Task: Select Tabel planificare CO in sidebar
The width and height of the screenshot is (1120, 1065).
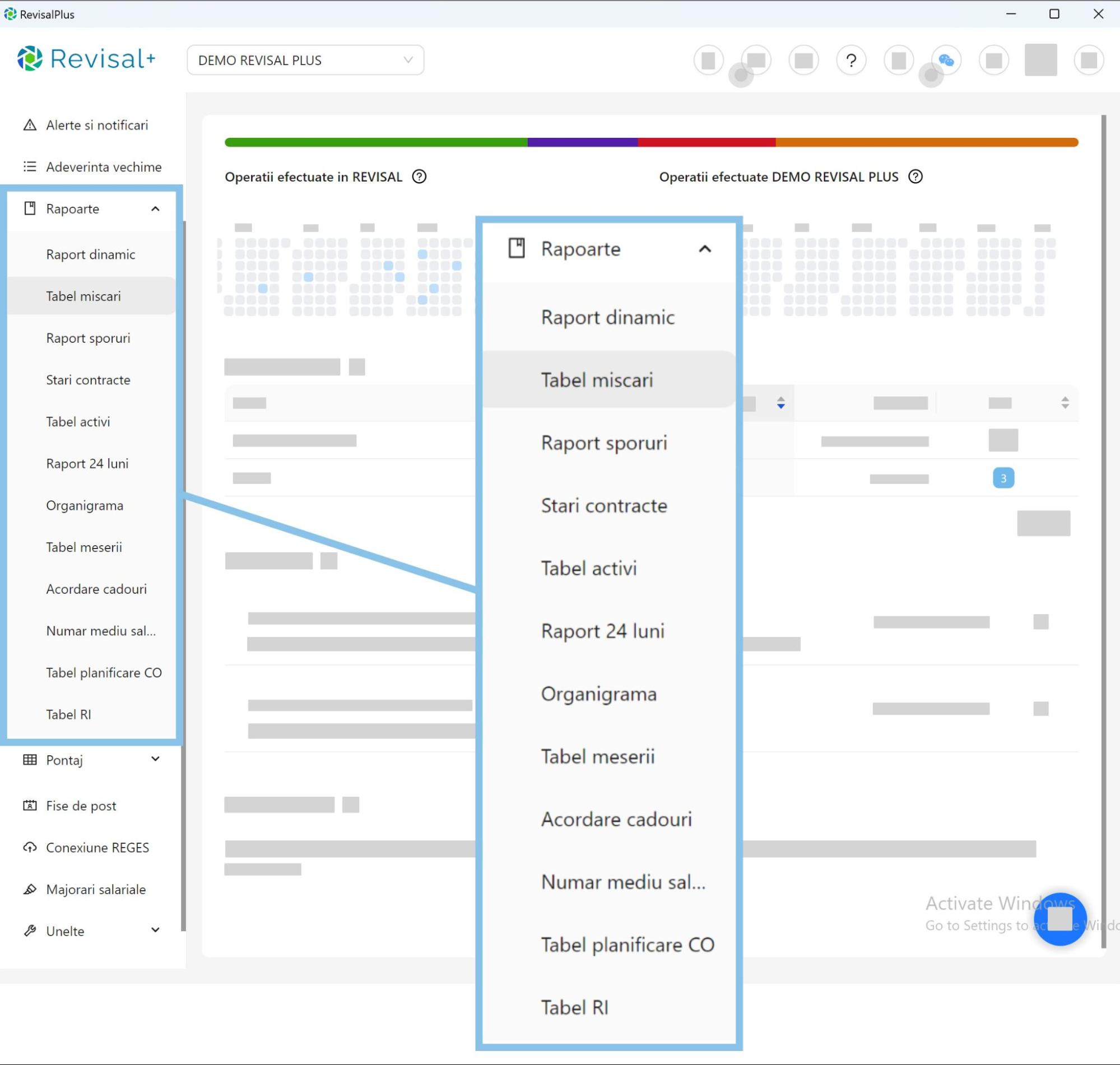Action: 104,673
